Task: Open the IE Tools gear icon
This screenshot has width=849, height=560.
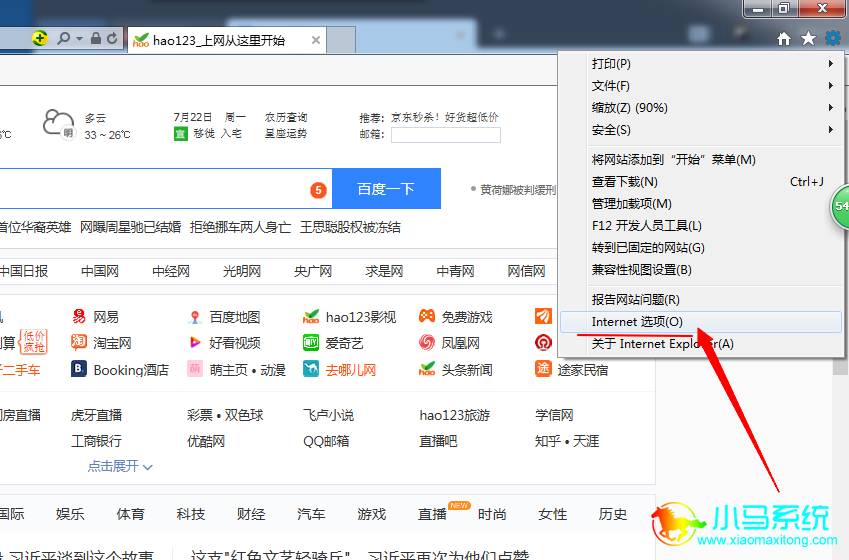Action: coord(832,38)
